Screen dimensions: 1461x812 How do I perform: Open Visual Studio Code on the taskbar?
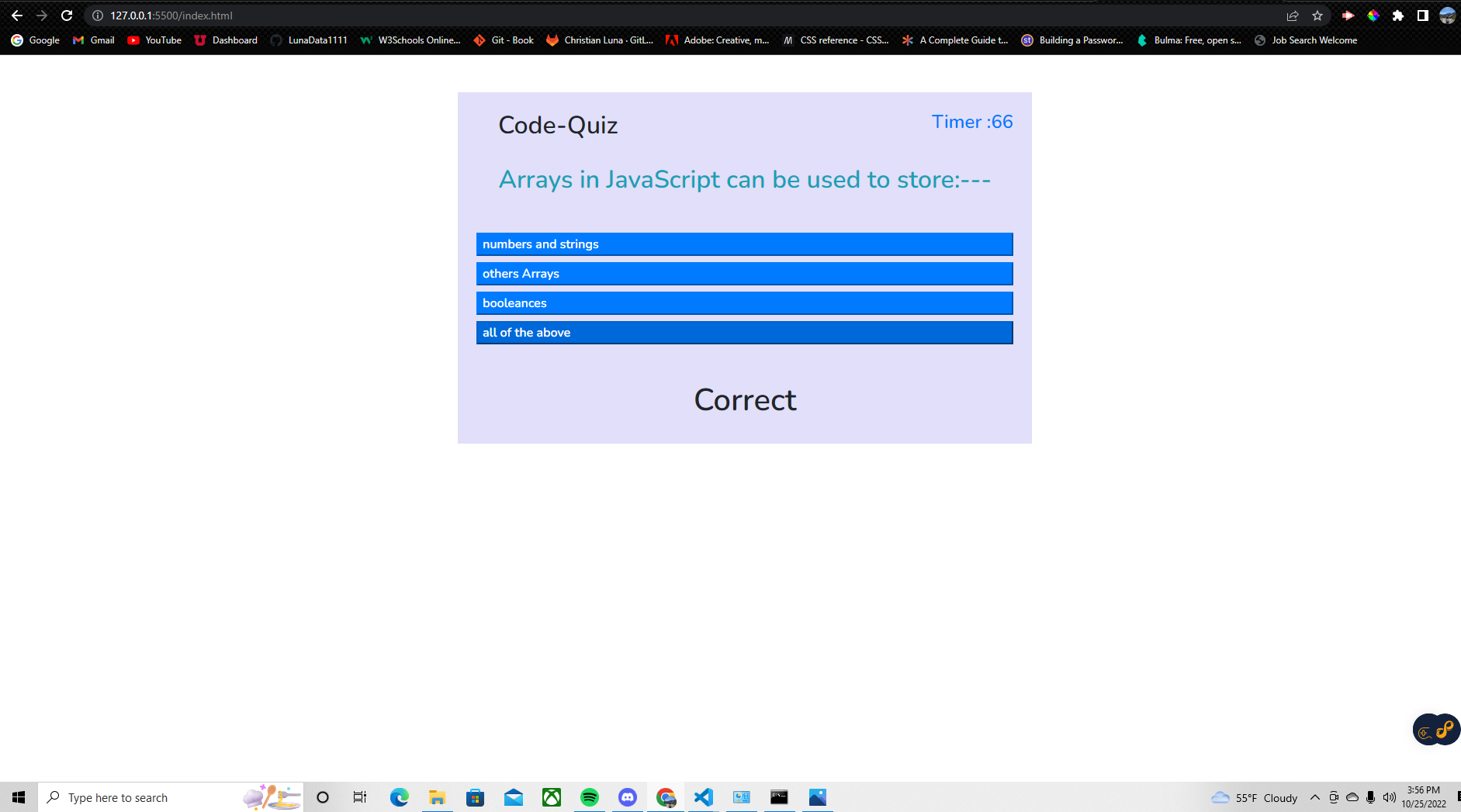pos(703,797)
